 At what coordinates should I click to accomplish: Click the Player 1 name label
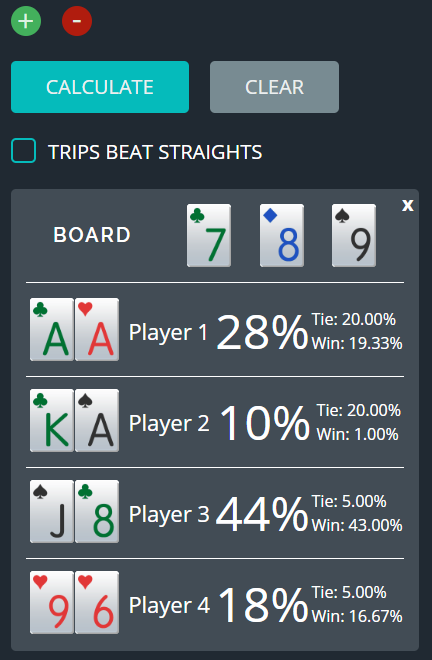click(168, 333)
